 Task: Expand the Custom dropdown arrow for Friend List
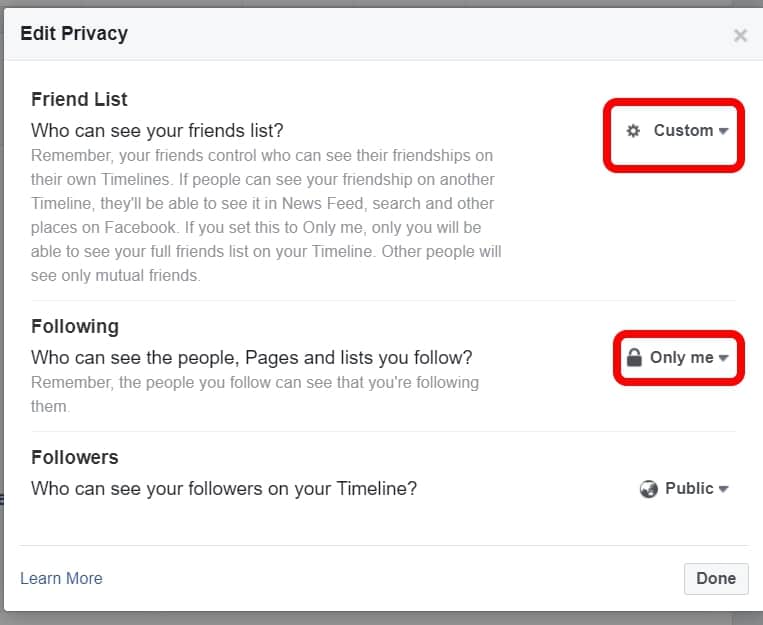tap(723, 132)
